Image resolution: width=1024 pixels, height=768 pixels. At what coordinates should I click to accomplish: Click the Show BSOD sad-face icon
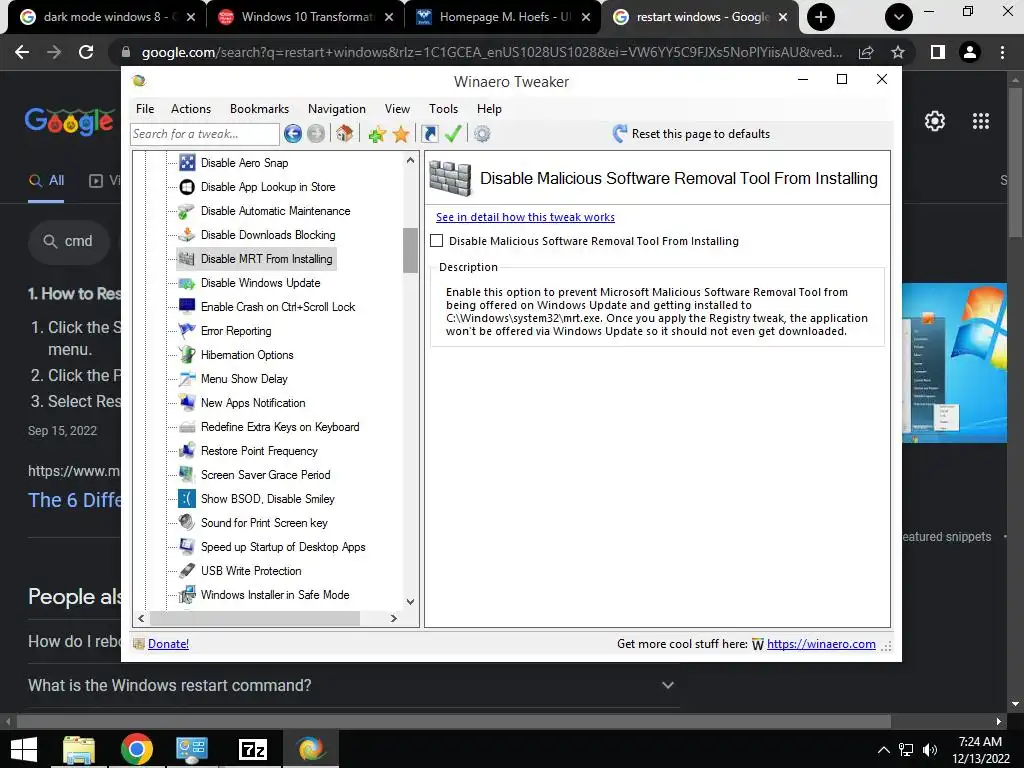tap(187, 499)
